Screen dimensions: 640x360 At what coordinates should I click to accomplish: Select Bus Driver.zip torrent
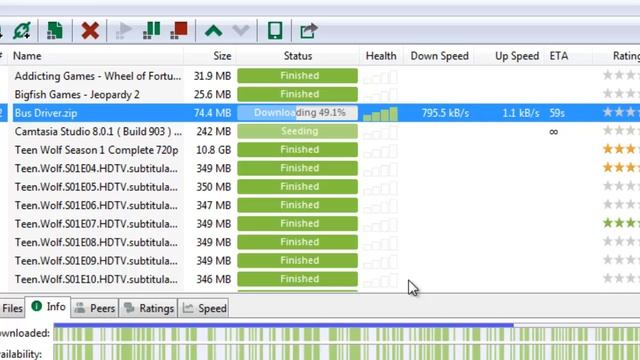(x=46, y=113)
